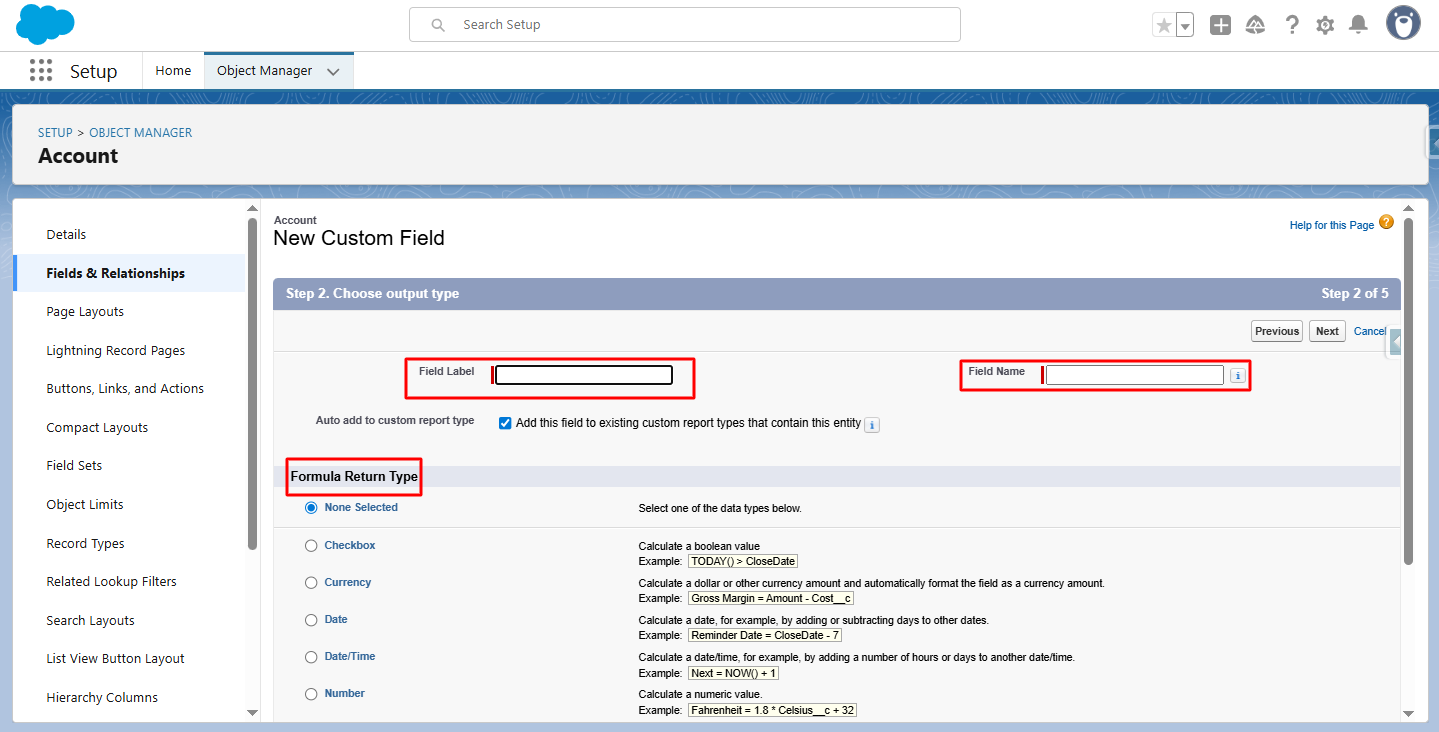Uncheck Auto add to custom report type
Image resolution: width=1439 pixels, height=732 pixels.
coord(505,423)
